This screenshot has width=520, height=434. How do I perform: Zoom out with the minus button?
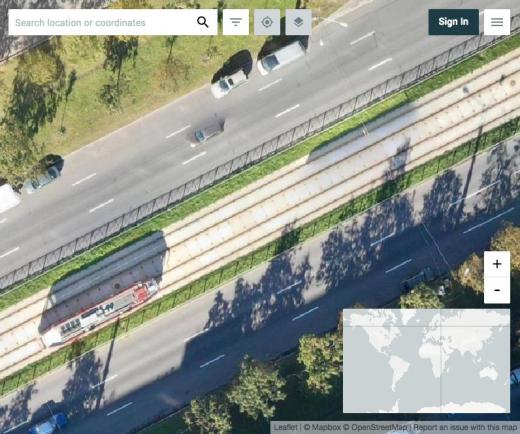[497, 290]
